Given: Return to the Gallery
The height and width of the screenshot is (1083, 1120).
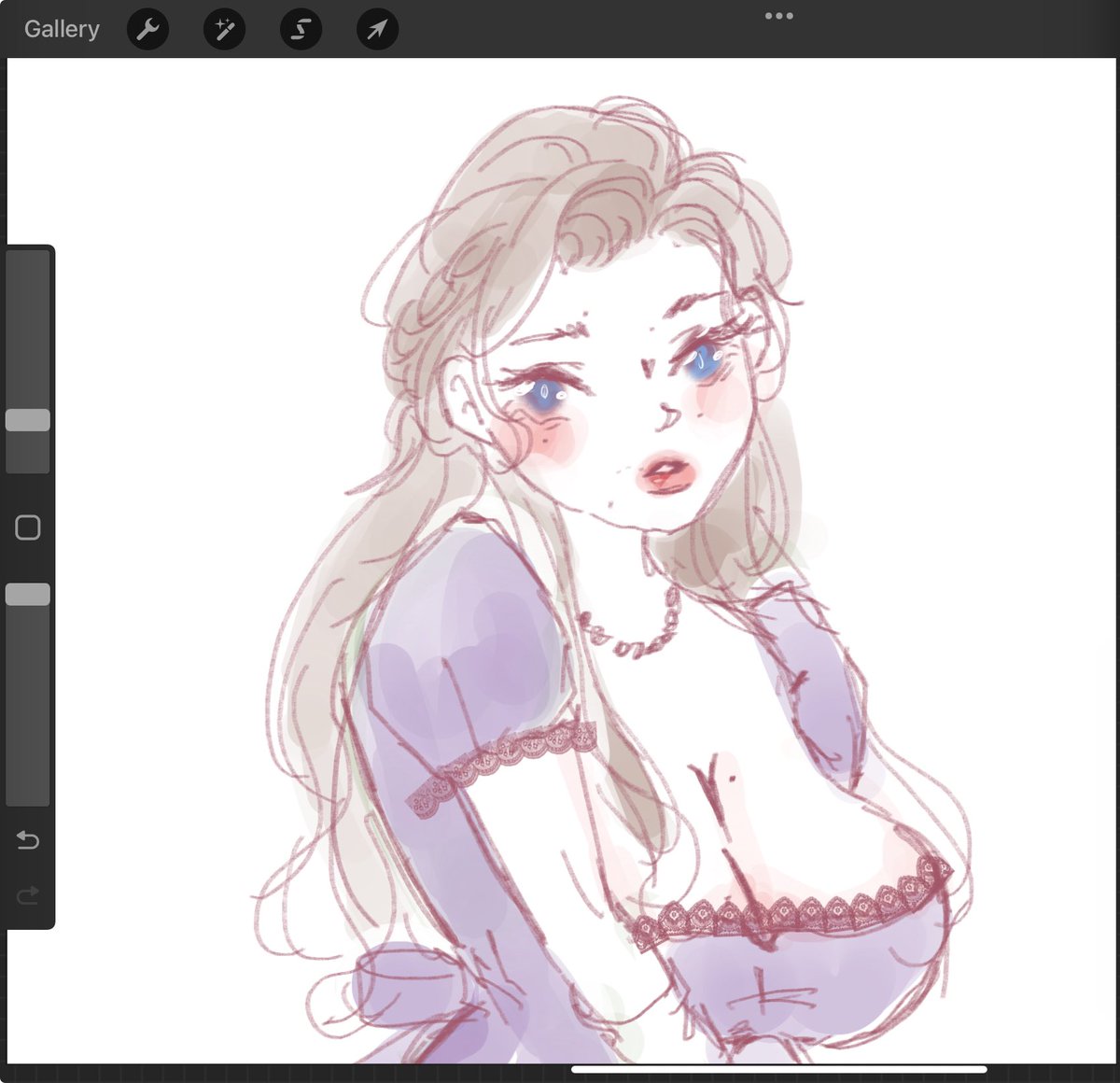Looking at the screenshot, I should (x=61, y=28).
